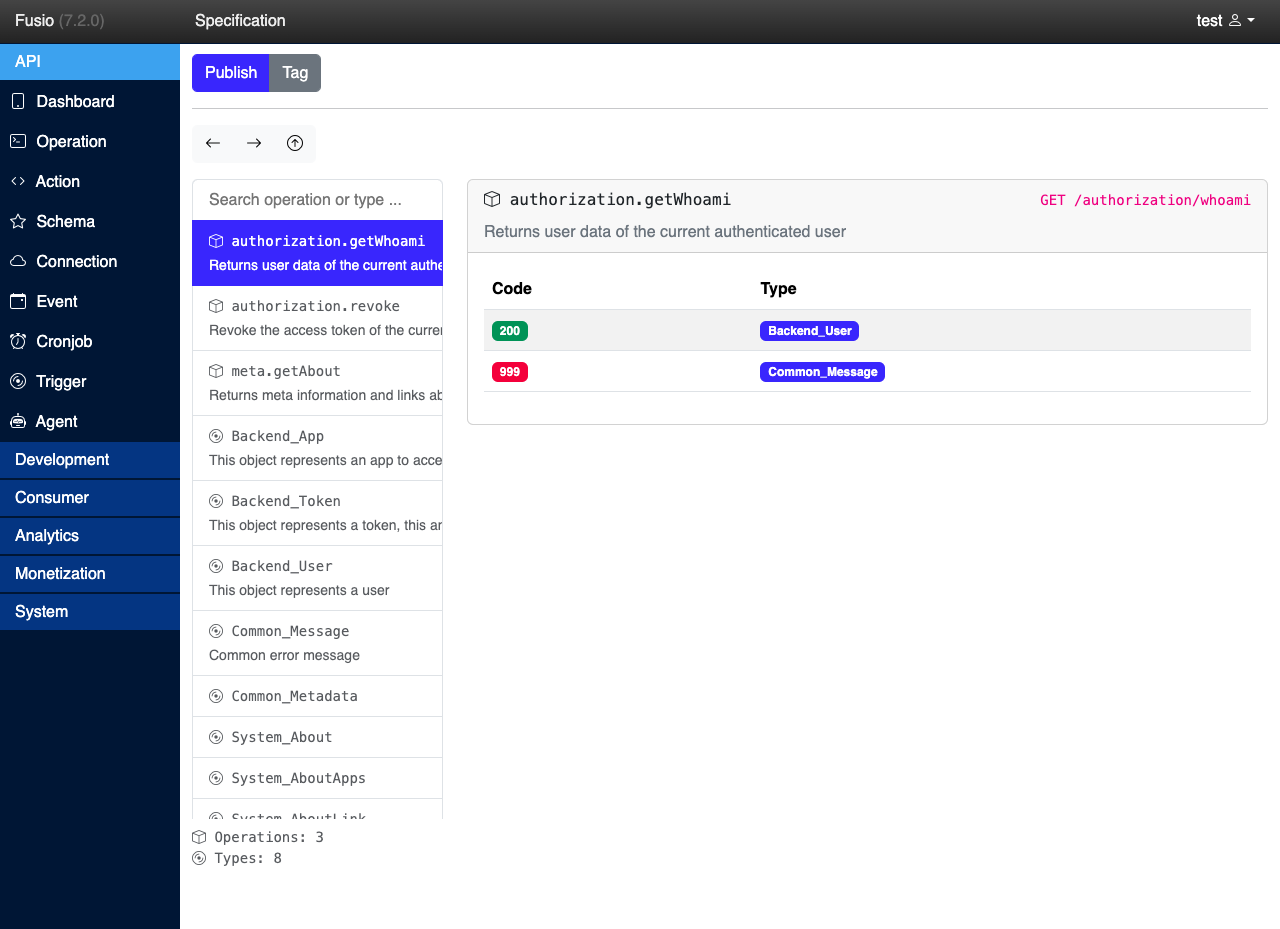Select the Backend_User list entry
Image resolution: width=1280 pixels, height=929 pixels.
(317, 578)
